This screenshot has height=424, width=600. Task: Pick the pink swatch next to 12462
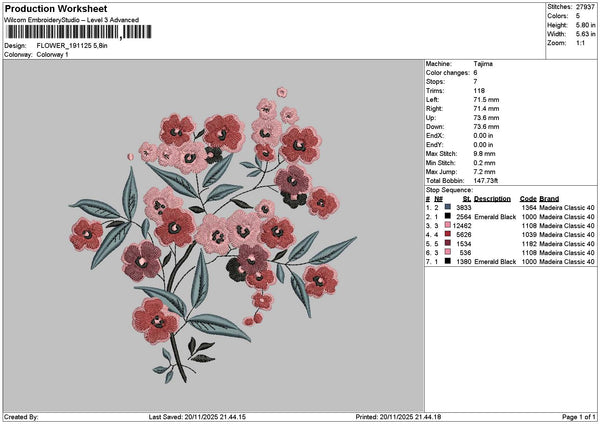[448, 225]
